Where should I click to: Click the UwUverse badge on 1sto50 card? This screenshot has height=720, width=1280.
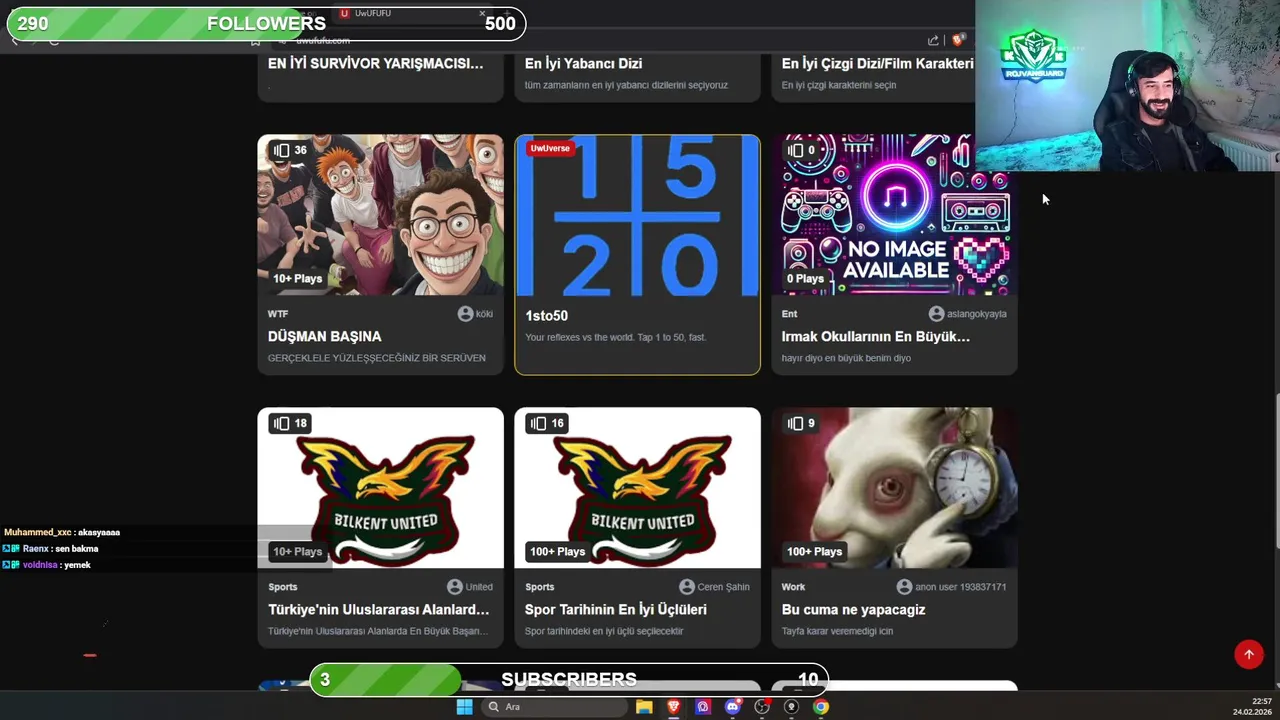[x=550, y=148]
